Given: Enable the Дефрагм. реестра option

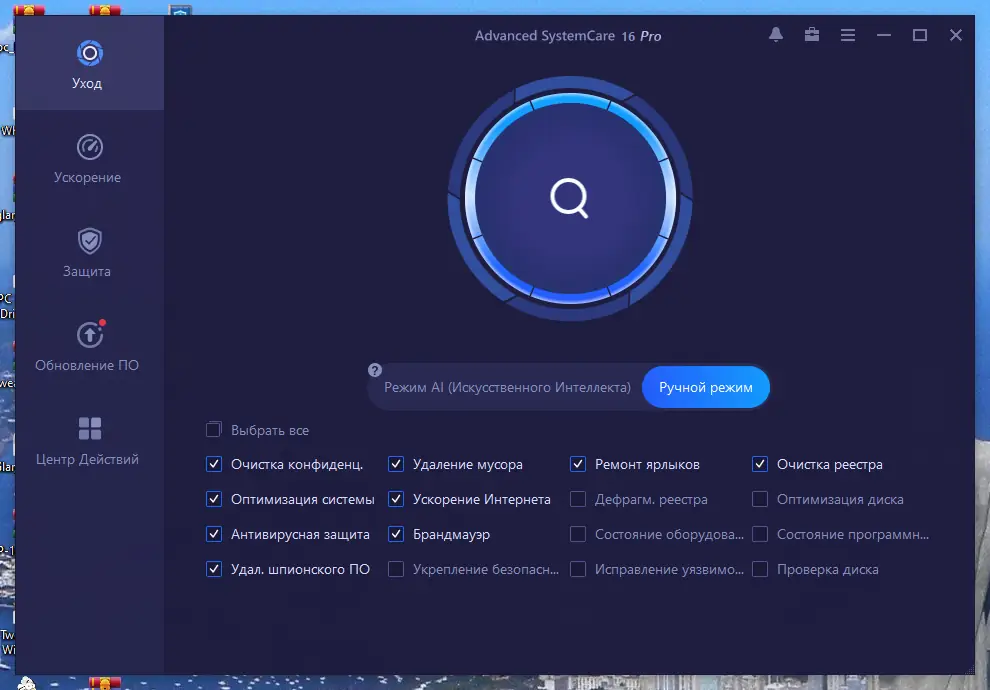Looking at the screenshot, I should pyautogui.click(x=577, y=499).
